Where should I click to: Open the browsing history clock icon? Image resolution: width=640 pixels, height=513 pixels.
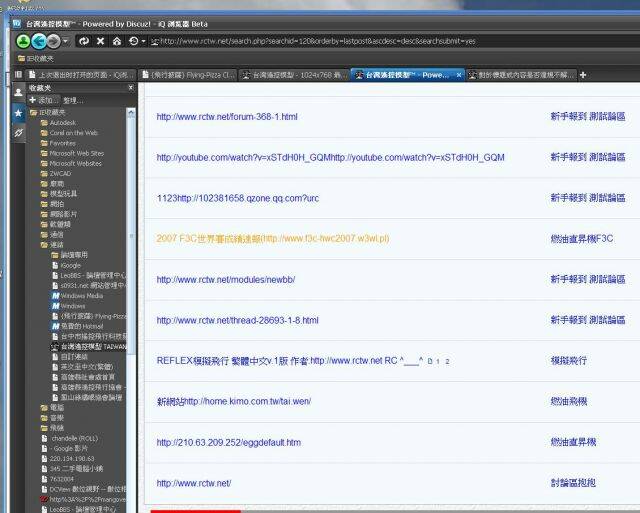pos(133,41)
